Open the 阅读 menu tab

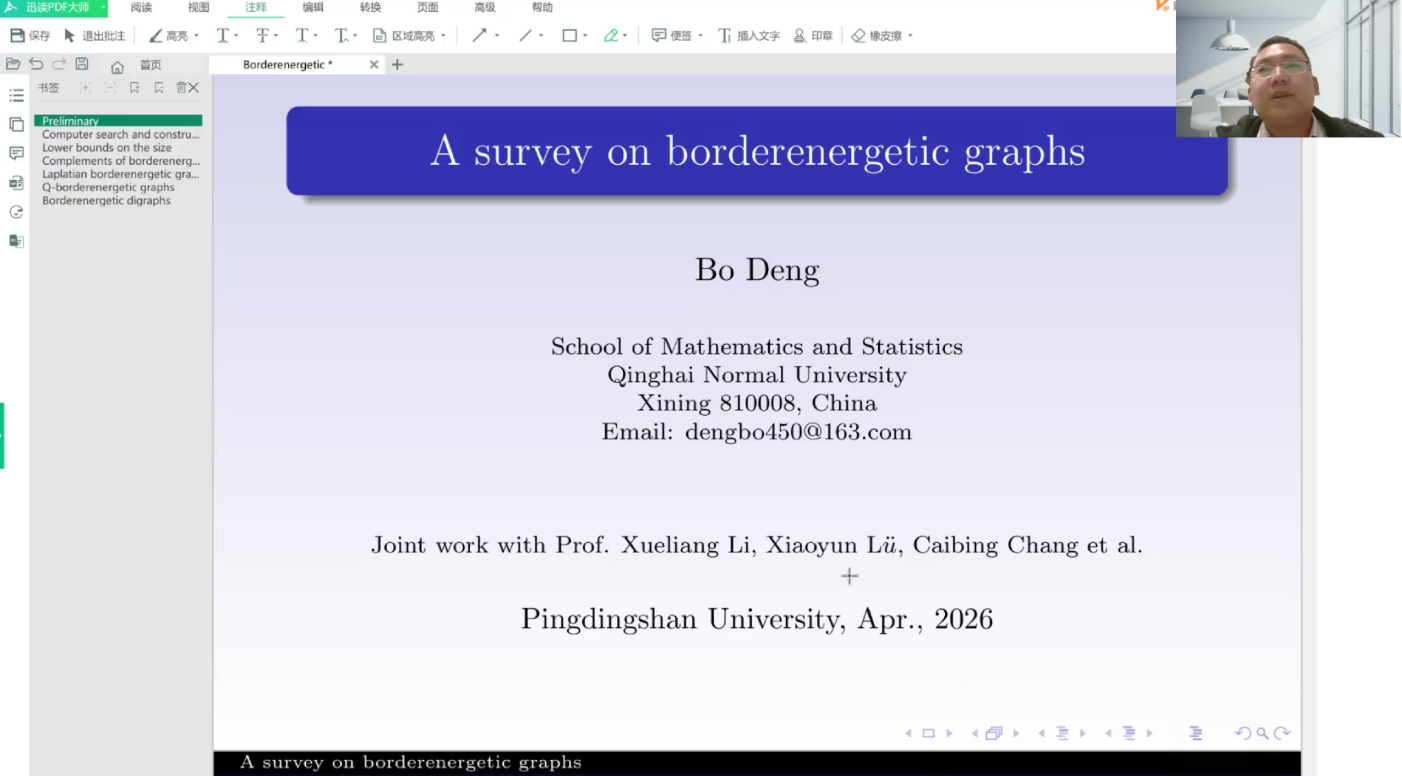(142, 7)
